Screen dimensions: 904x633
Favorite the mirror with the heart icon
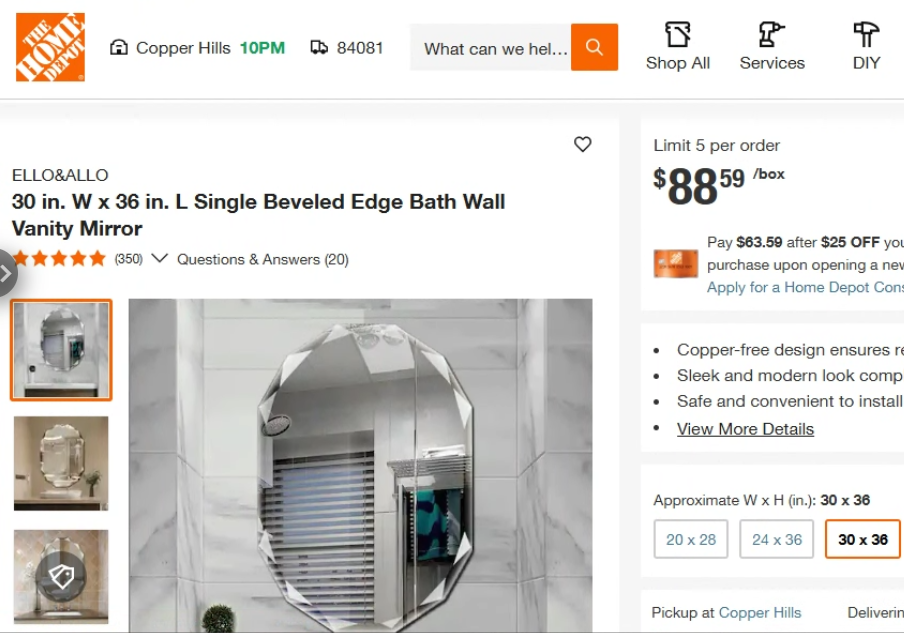coord(583,144)
